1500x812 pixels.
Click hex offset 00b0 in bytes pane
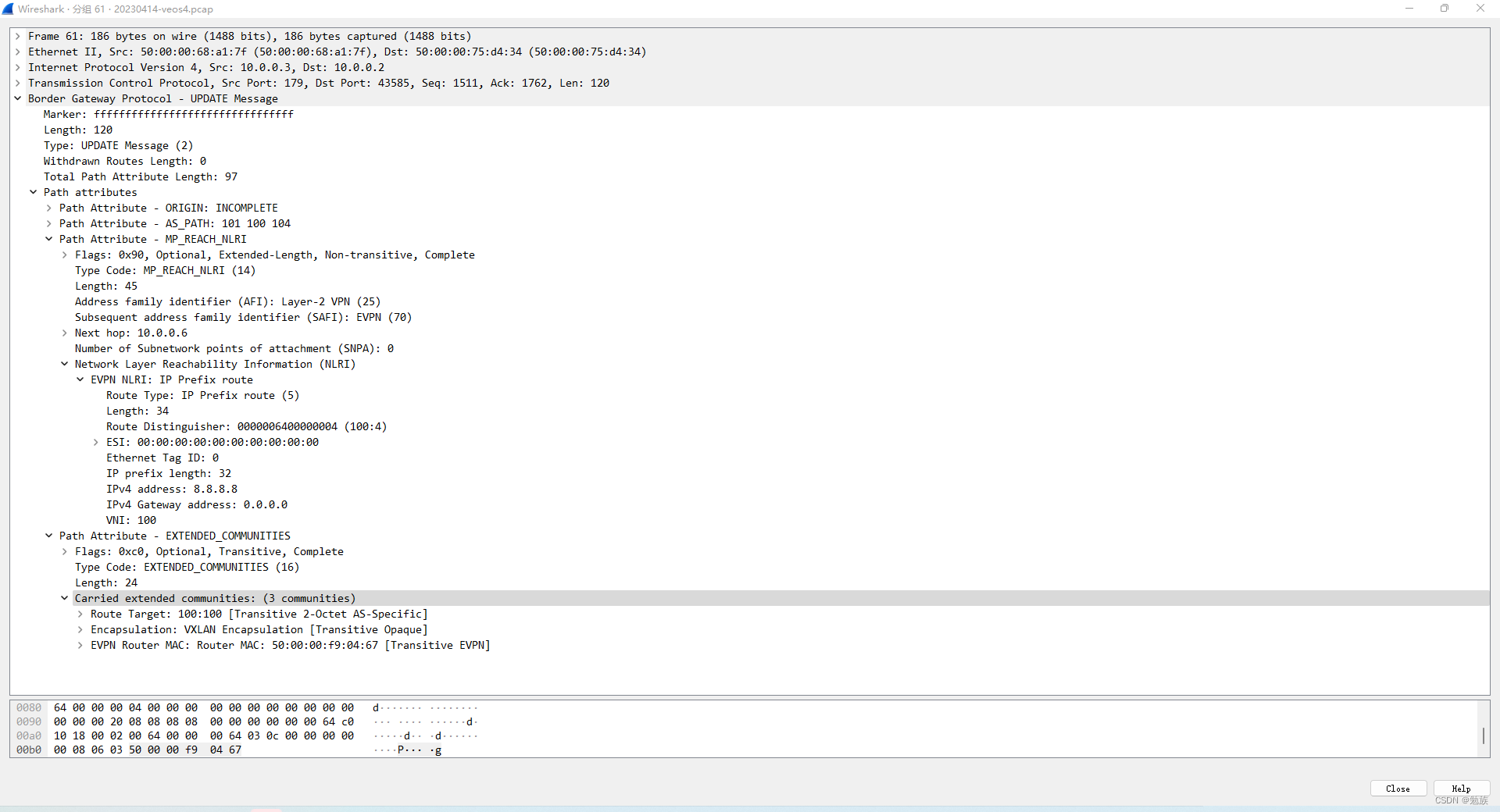[x=29, y=750]
